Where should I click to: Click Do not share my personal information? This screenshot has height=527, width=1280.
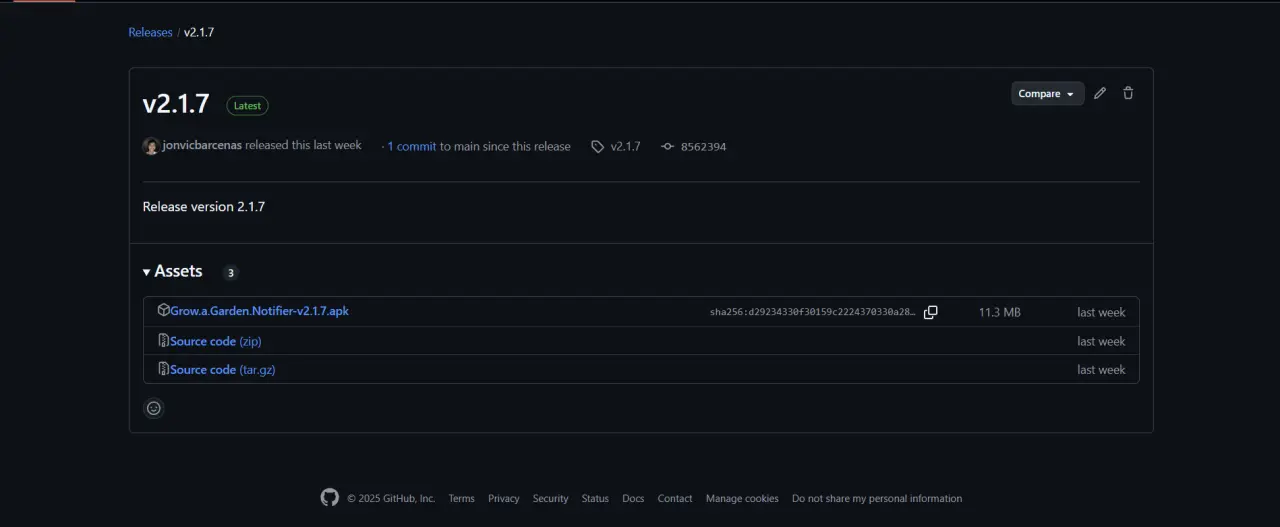coord(877,498)
